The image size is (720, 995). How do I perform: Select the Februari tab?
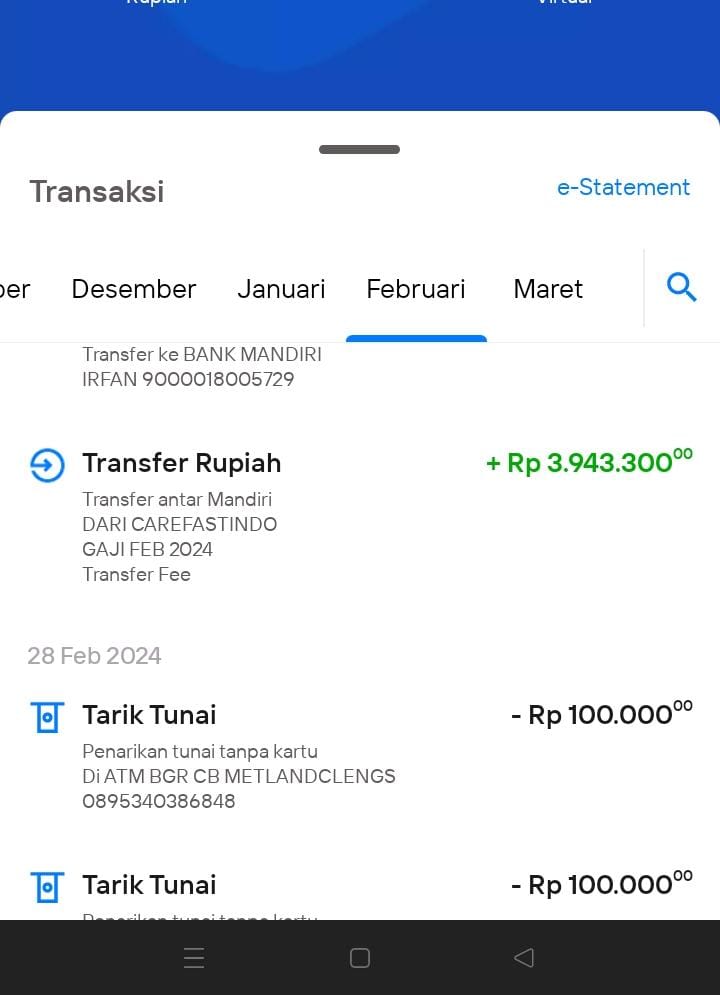coord(416,289)
